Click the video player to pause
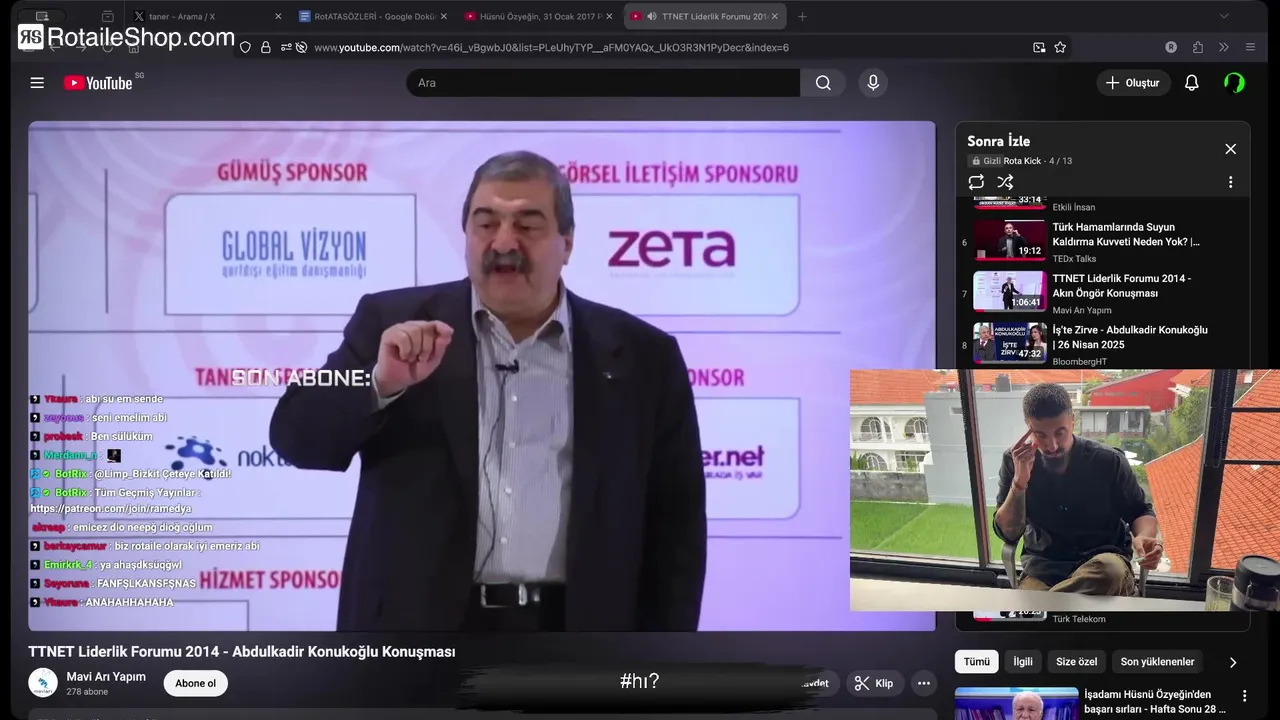 482,376
